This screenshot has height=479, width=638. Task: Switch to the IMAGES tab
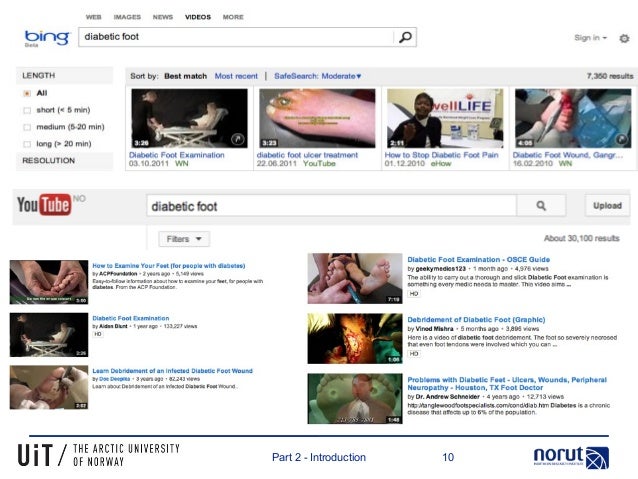click(127, 17)
